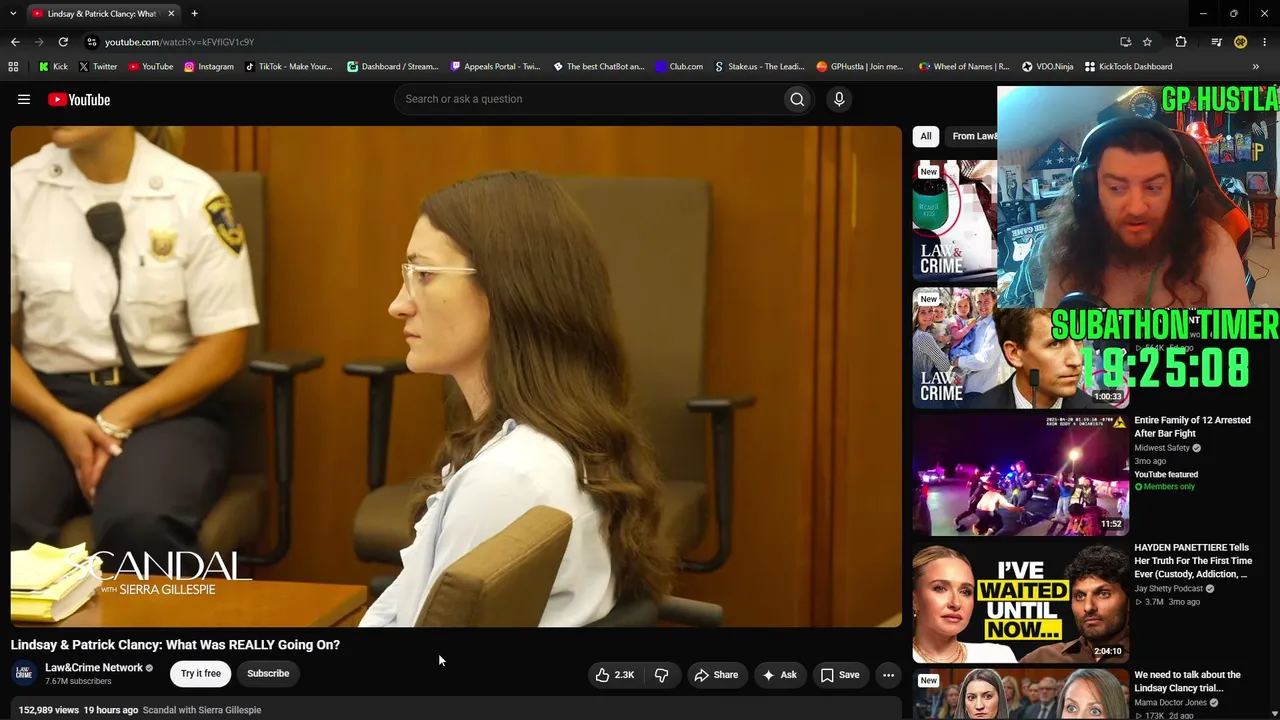Share the Lindsay Clancy video
Image resolution: width=1280 pixels, height=720 pixels.
pyautogui.click(x=716, y=675)
